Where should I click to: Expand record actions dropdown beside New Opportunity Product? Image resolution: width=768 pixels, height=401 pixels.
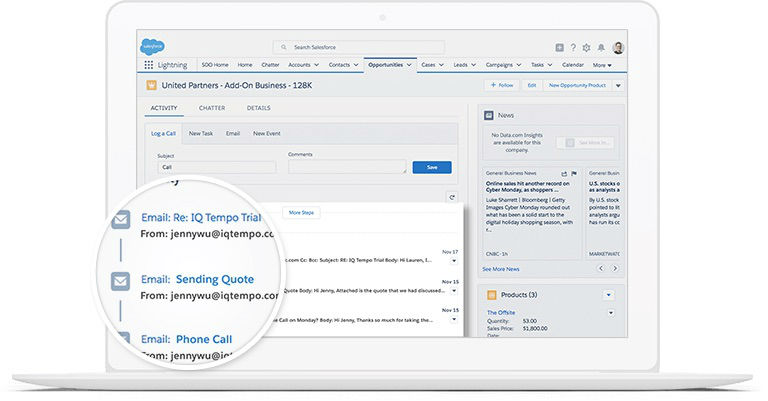(617, 86)
